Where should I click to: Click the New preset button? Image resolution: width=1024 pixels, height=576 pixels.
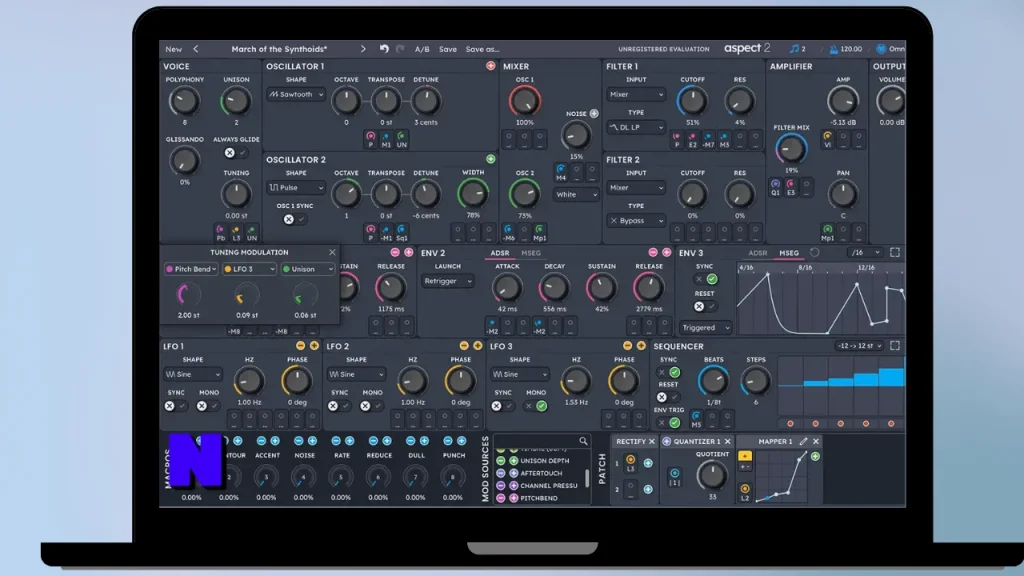[173, 50]
